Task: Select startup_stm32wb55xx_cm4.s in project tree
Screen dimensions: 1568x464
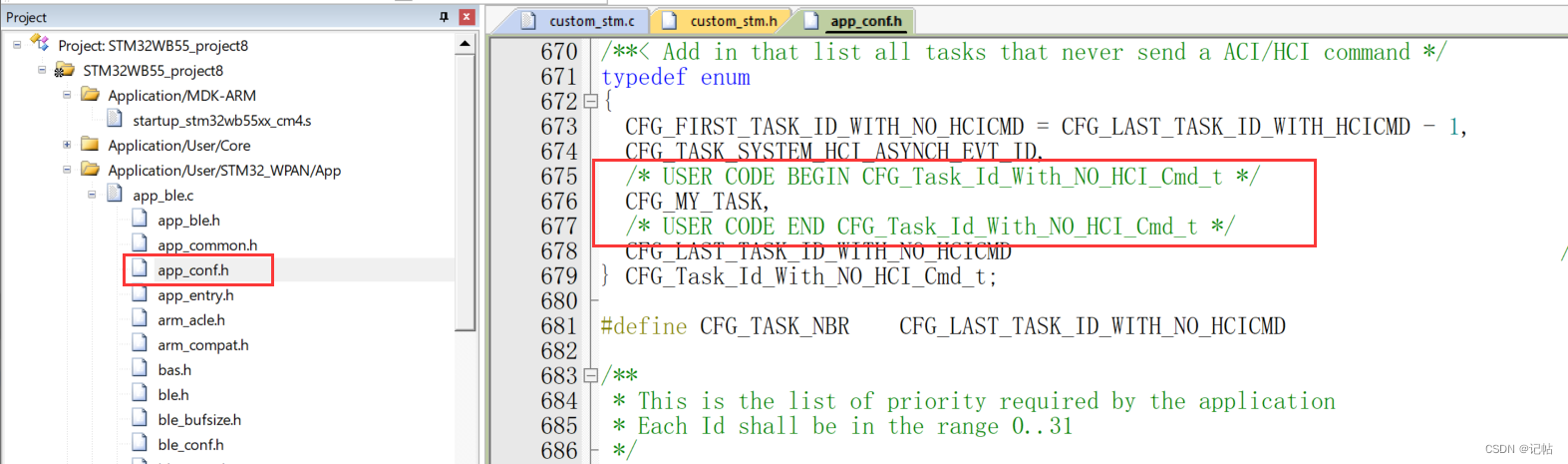Action: [x=222, y=121]
